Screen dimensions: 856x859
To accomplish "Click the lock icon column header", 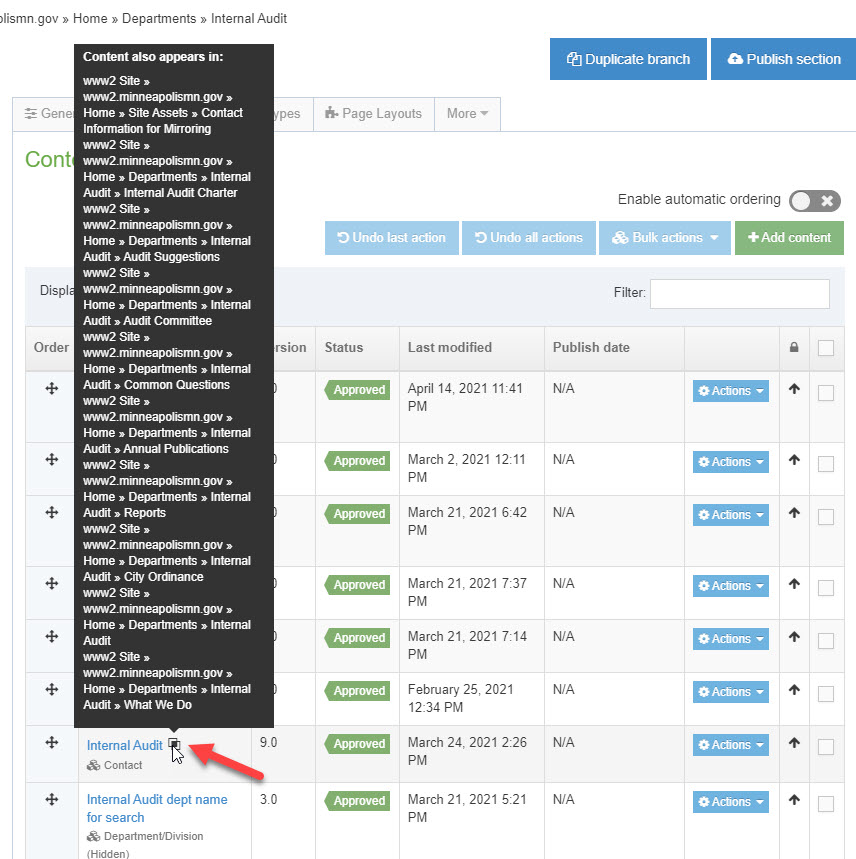I will coord(794,347).
